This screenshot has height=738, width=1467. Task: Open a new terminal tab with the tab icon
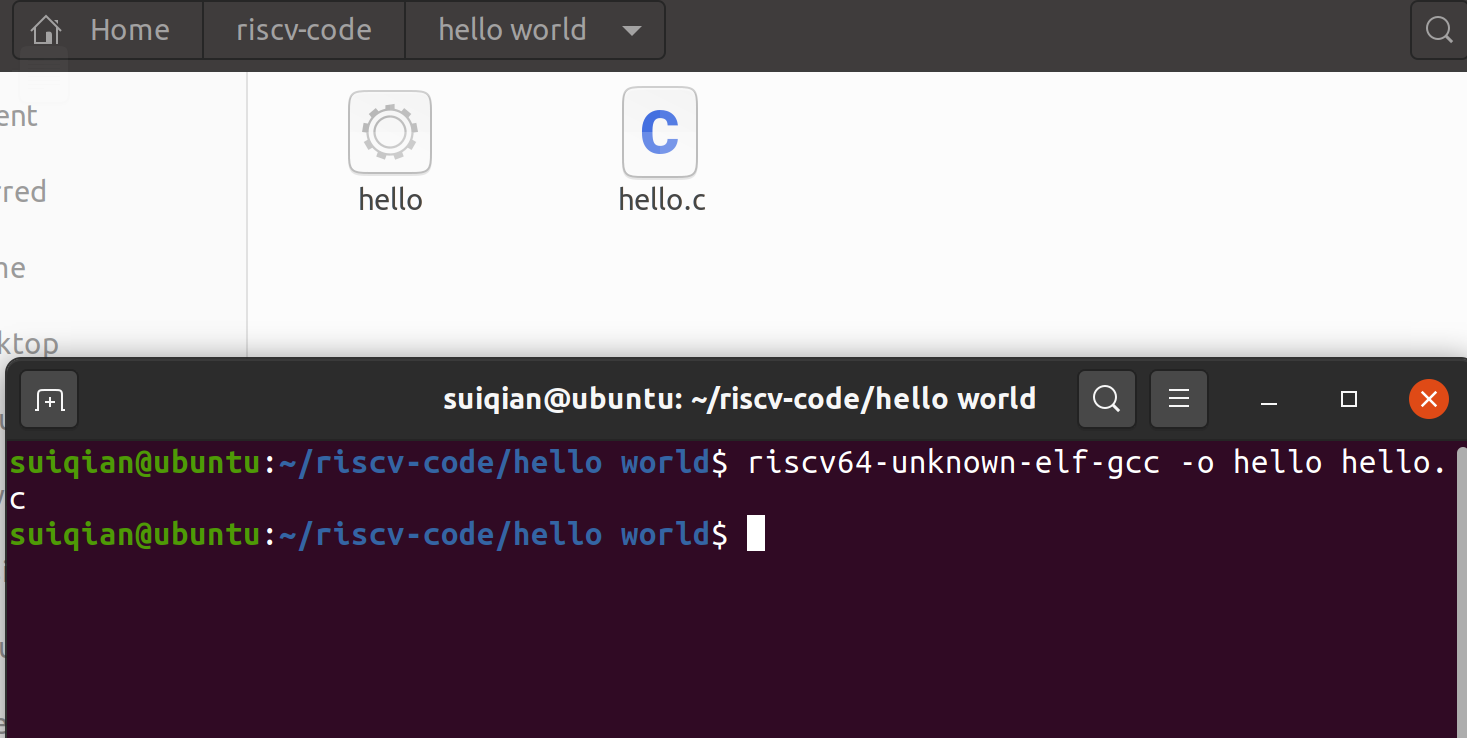pos(47,398)
